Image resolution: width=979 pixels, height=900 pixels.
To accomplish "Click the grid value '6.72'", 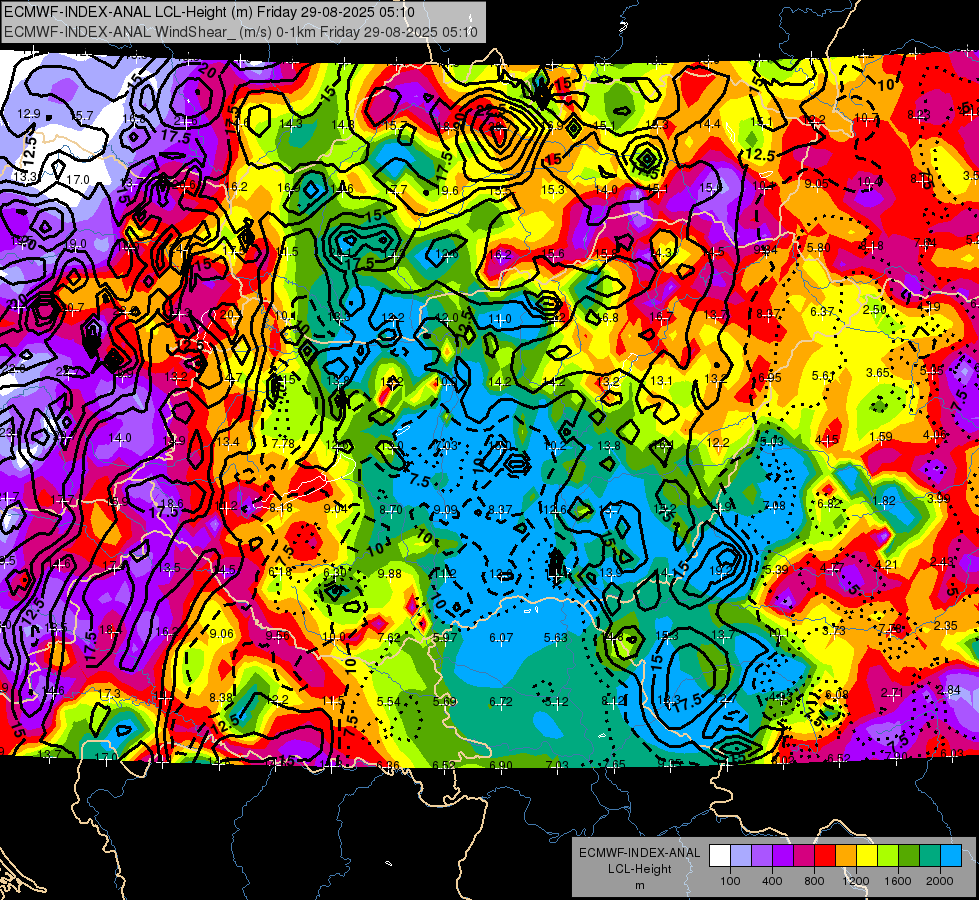I will click(x=501, y=702).
